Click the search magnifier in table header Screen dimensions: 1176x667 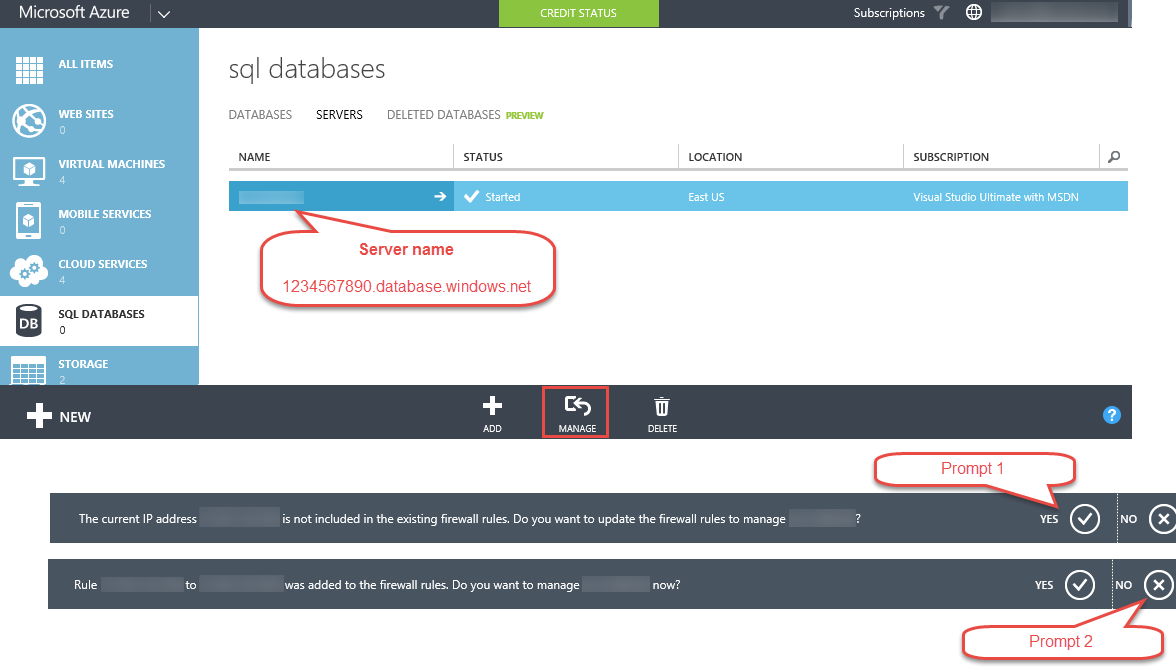click(x=1114, y=157)
